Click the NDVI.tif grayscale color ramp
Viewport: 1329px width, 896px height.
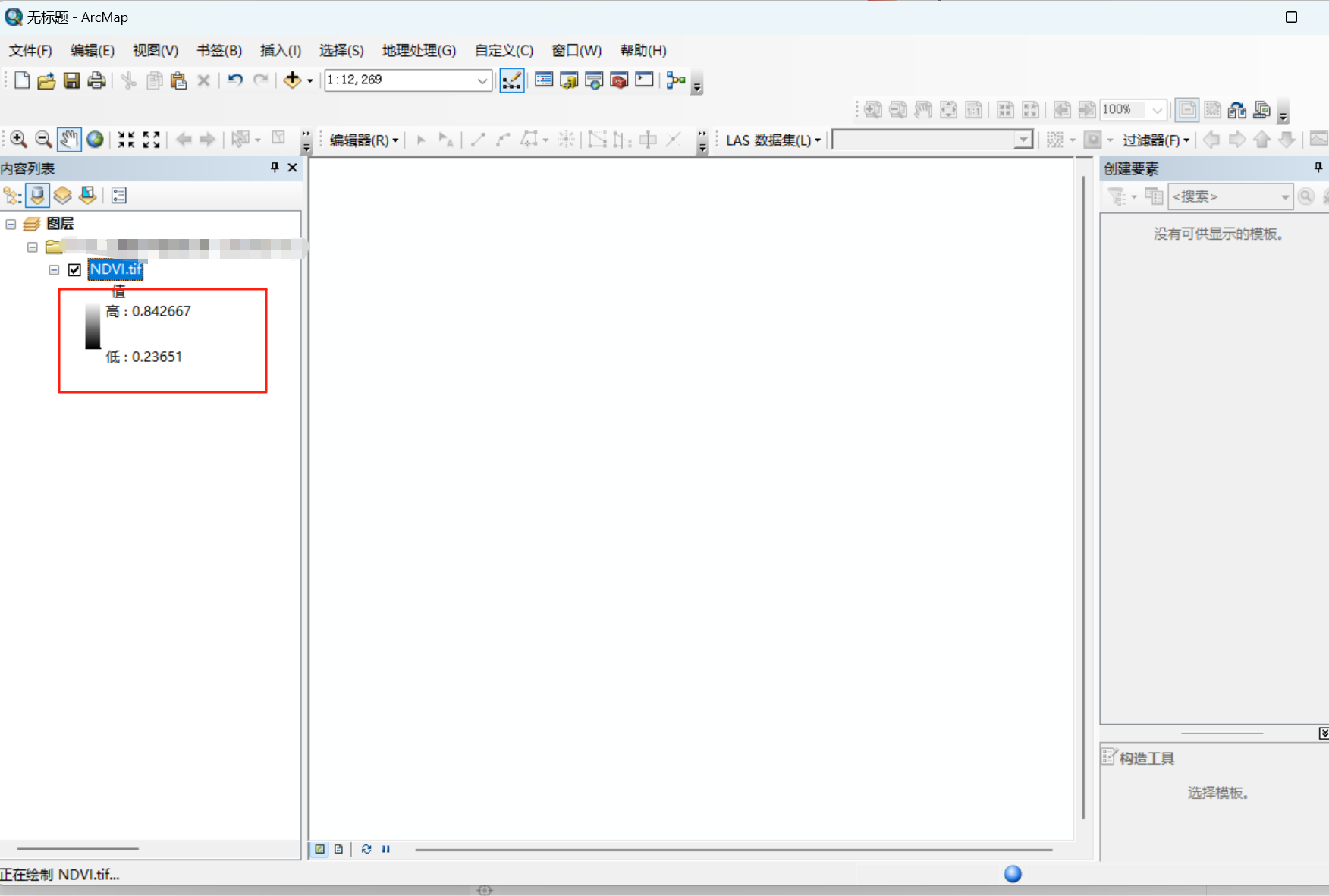tap(92, 328)
